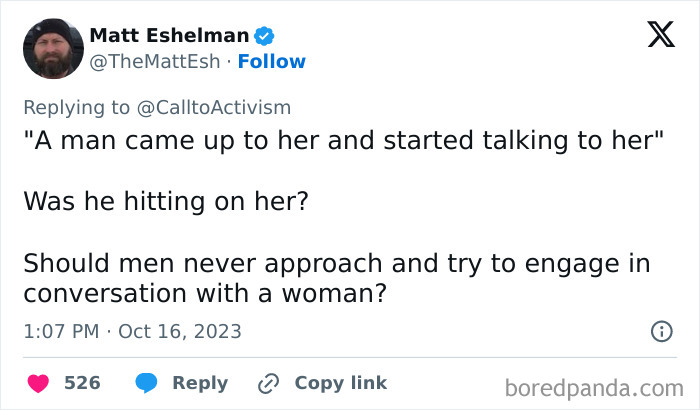Image resolution: width=700 pixels, height=410 pixels.
Task: Click the X logo icon
Action: [661, 35]
